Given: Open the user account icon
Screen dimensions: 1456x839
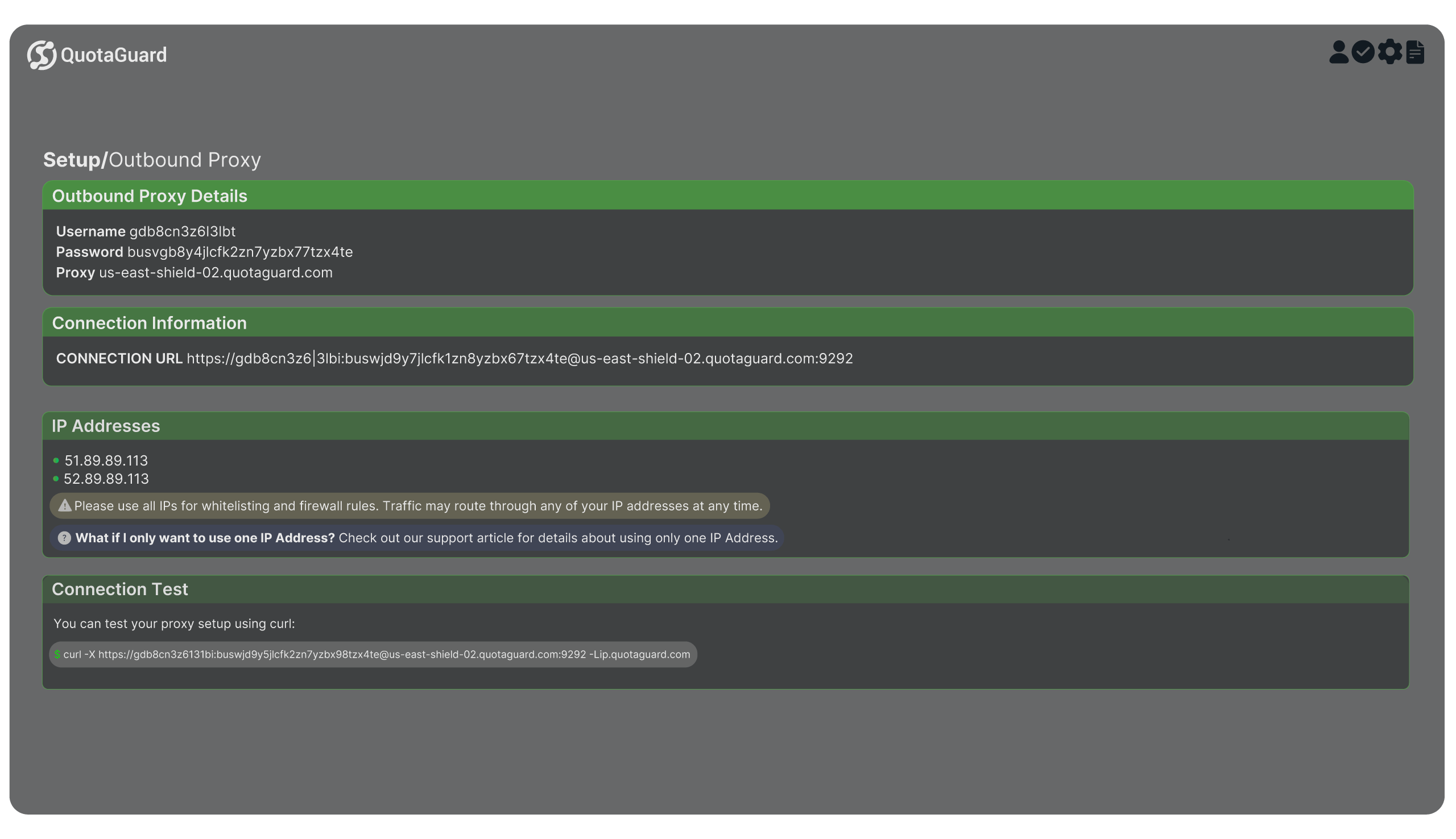Looking at the screenshot, I should click(1338, 52).
